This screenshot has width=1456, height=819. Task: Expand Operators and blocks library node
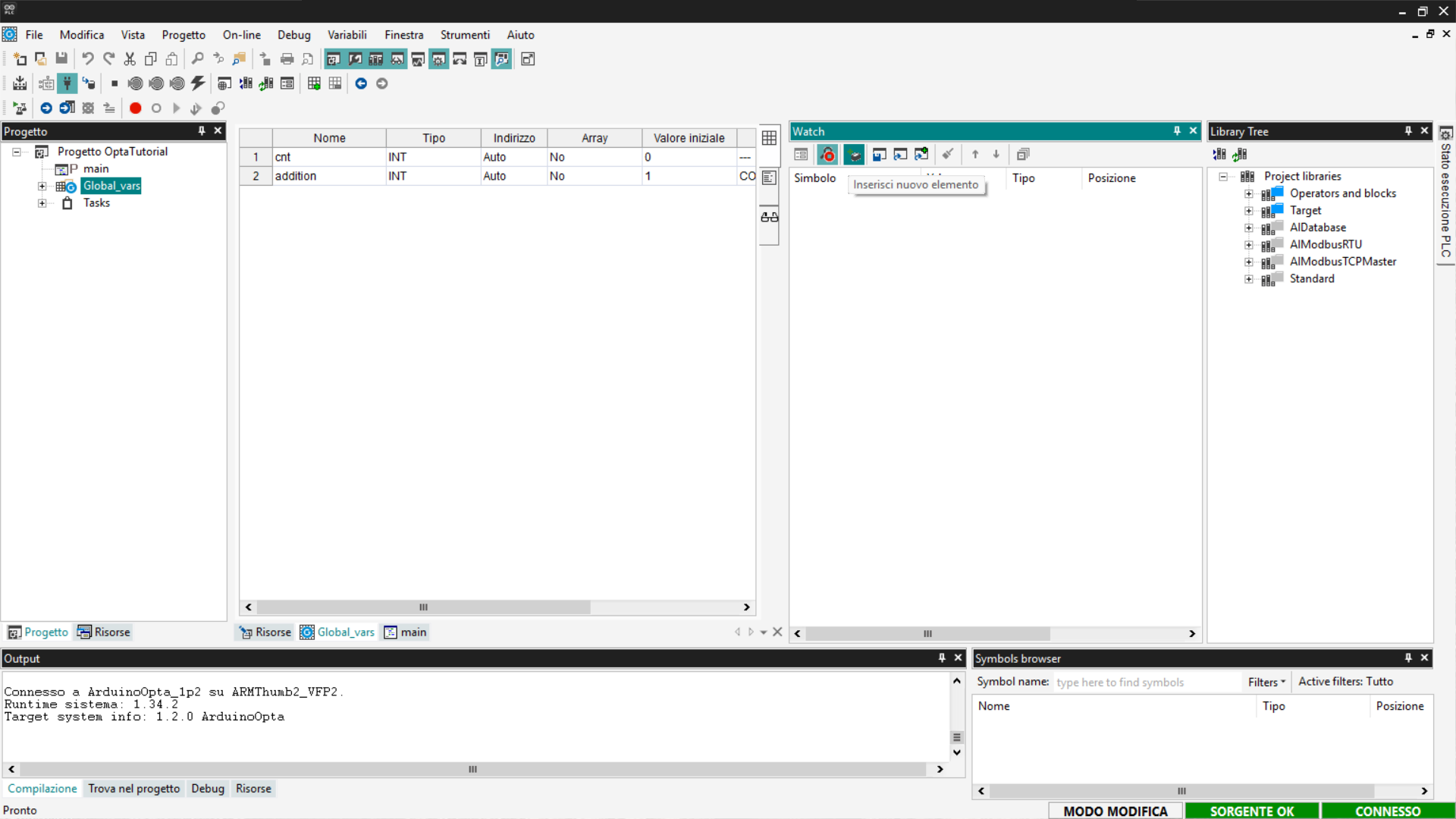pos(1248,193)
